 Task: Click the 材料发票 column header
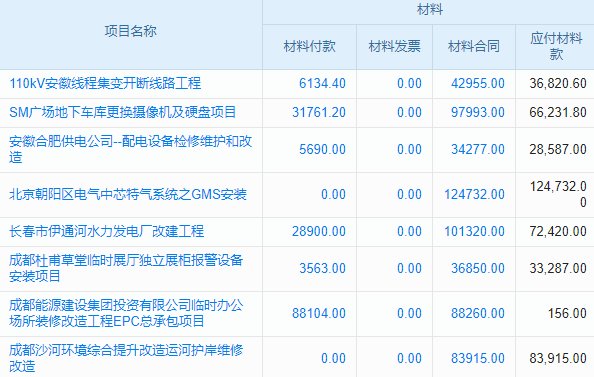[x=394, y=47]
